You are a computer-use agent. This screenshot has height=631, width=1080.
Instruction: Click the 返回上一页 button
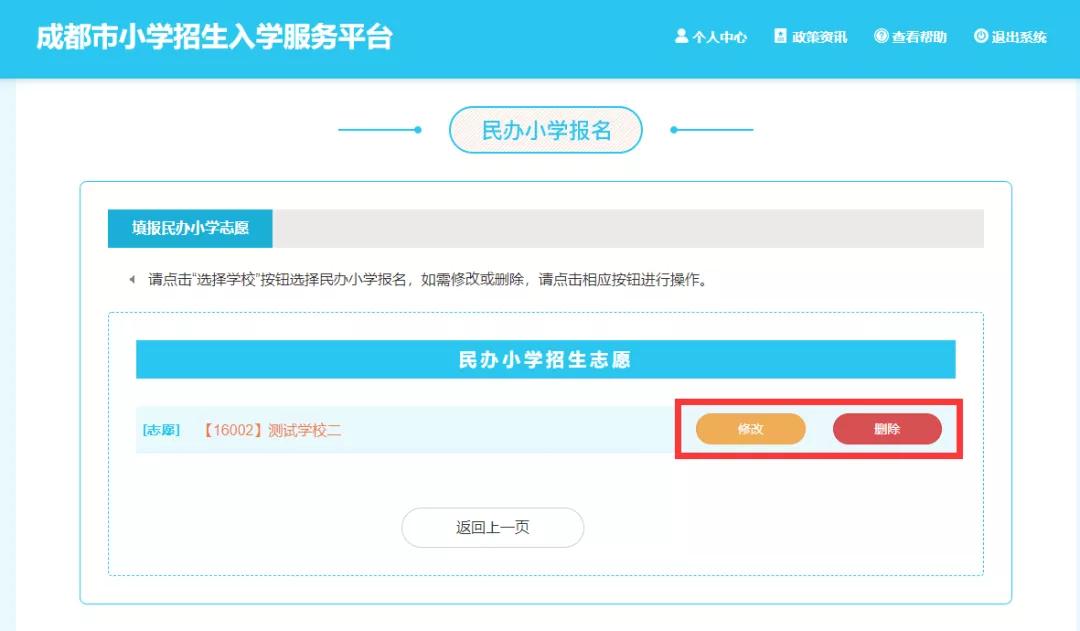(x=492, y=527)
